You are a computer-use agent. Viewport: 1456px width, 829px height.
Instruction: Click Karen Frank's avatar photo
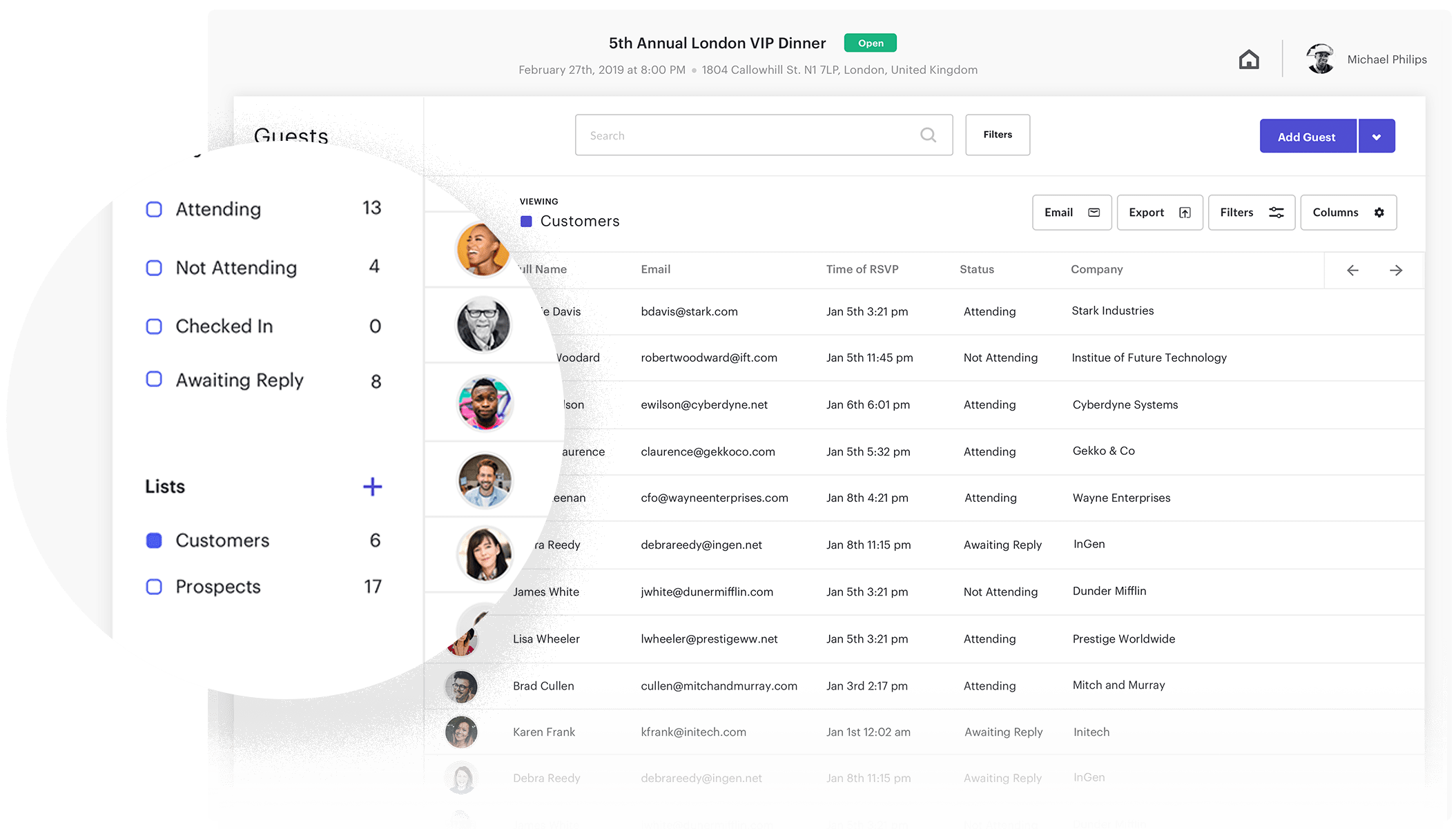click(461, 732)
